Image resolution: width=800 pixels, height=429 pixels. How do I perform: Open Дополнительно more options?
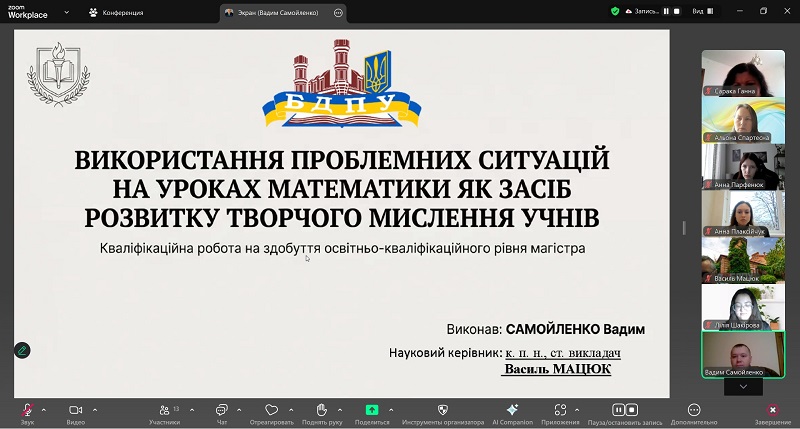(694, 410)
